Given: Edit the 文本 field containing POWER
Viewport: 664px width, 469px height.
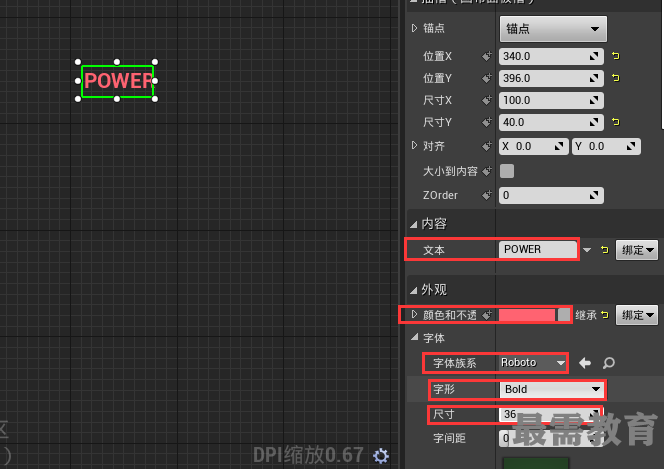Looking at the screenshot, I should pyautogui.click(x=538, y=249).
